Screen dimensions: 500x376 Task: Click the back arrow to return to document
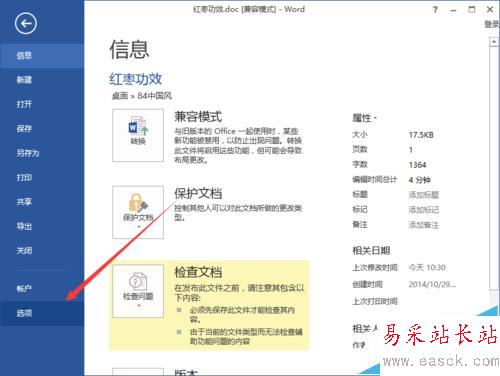pyautogui.click(x=26, y=23)
